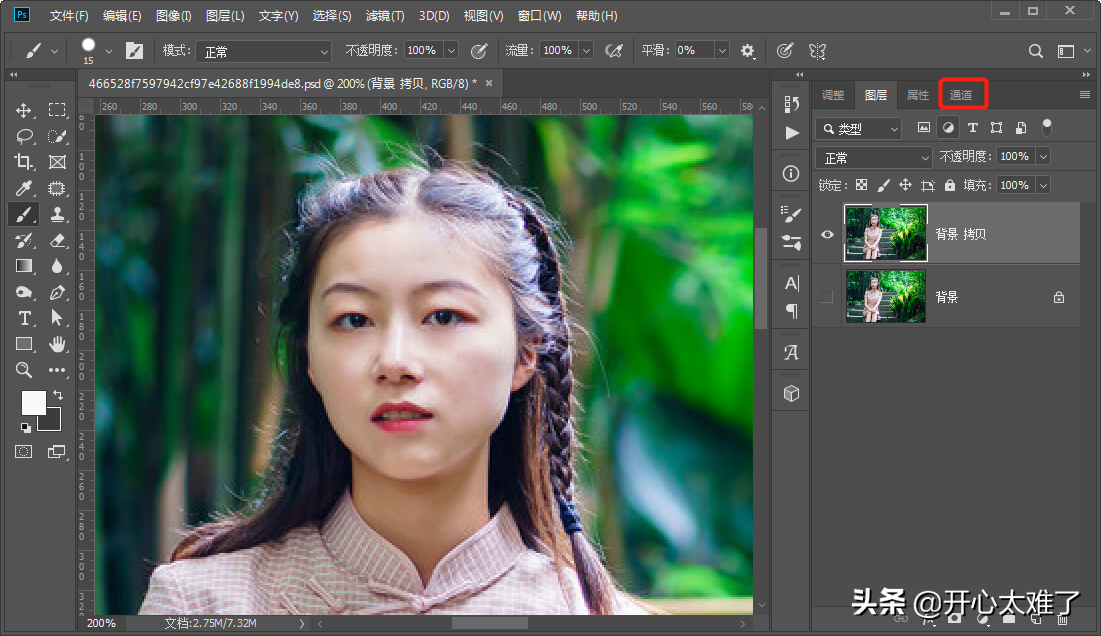Select the Clone Stamp tool
1101x636 pixels.
(x=57, y=214)
